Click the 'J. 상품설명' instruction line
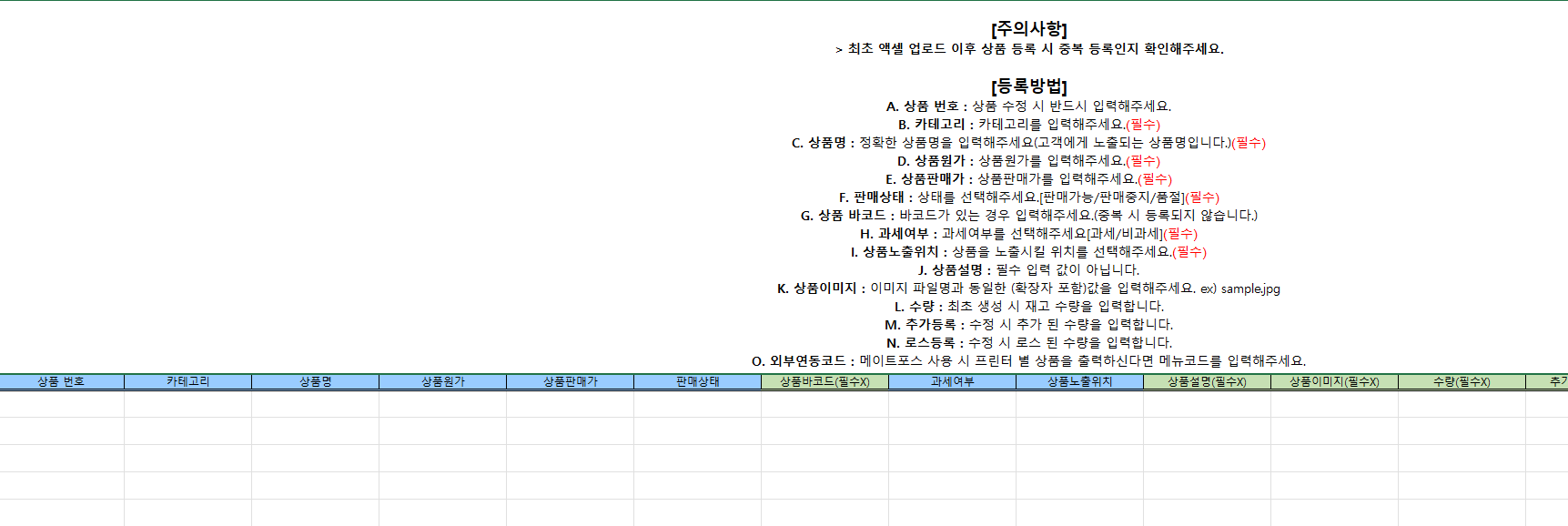 coord(1029,270)
